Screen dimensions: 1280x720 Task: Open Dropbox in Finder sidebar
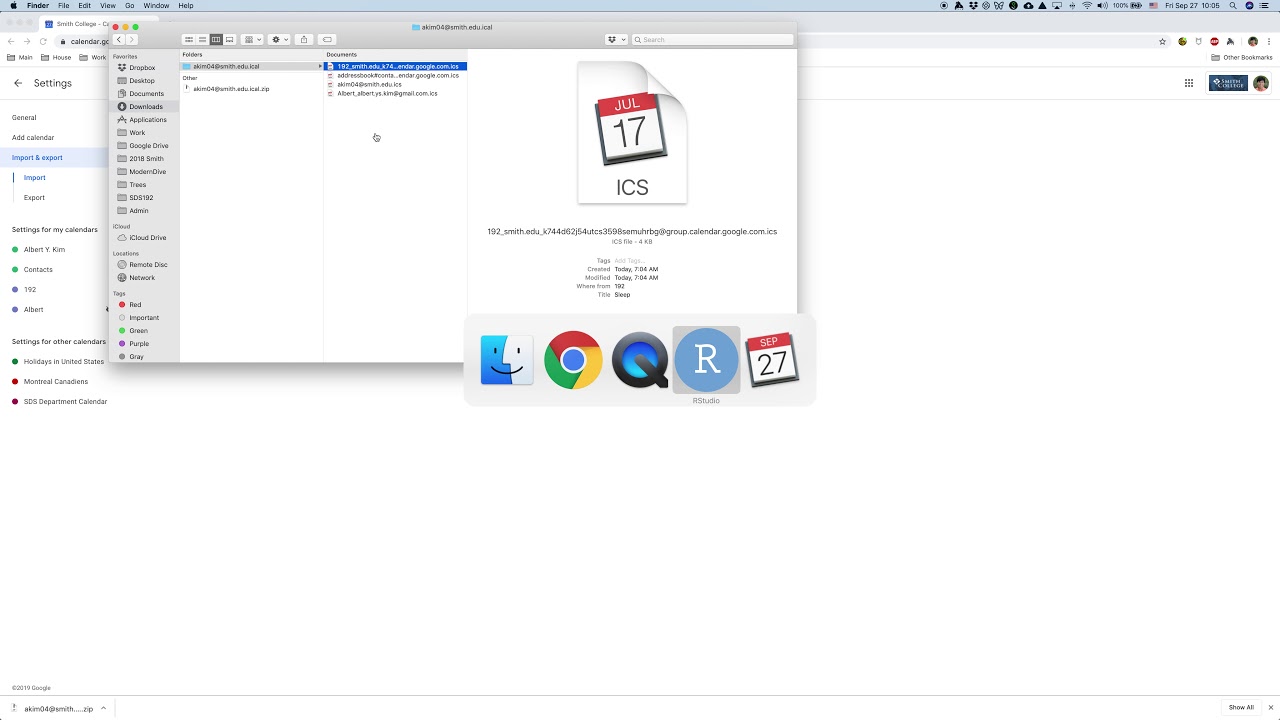pyautogui.click(x=142, y=68)
